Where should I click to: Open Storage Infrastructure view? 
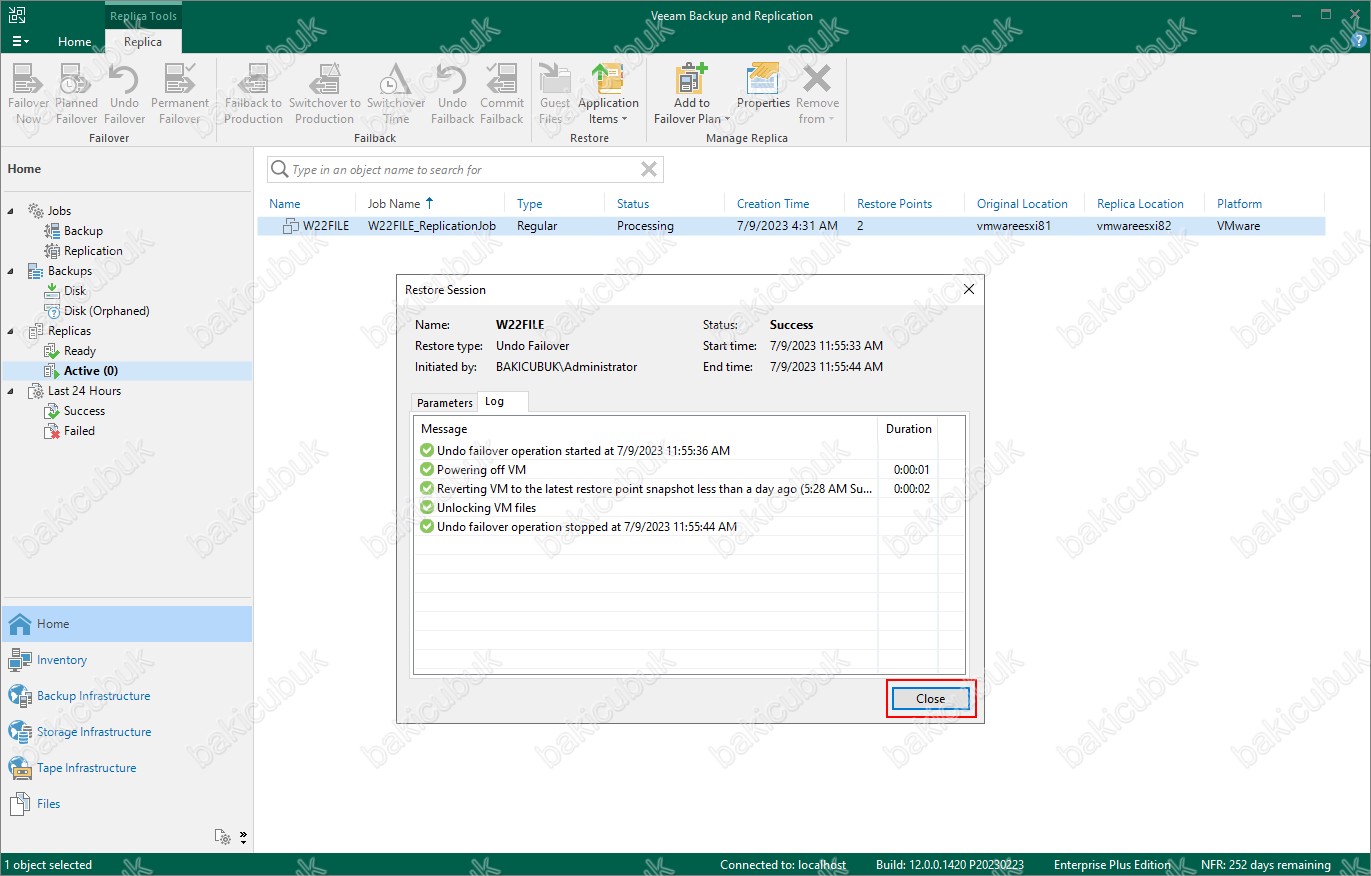[126, 732]
